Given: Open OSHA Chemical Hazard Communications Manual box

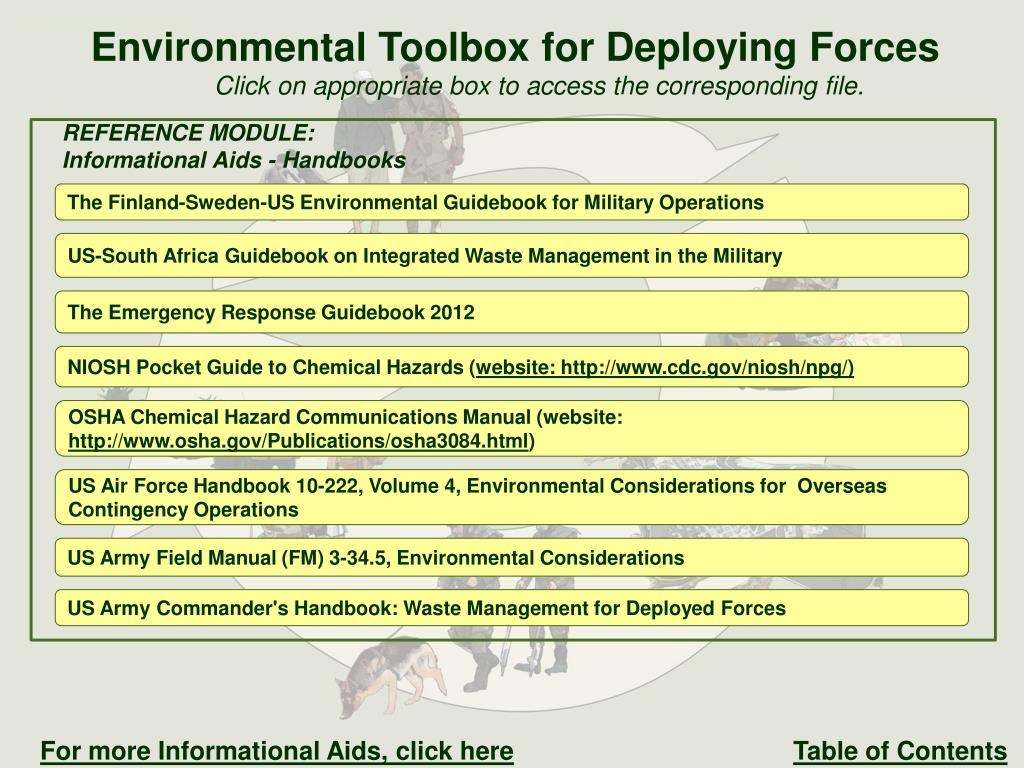Looking at the screenshot, I should click(x=511, y=428).
